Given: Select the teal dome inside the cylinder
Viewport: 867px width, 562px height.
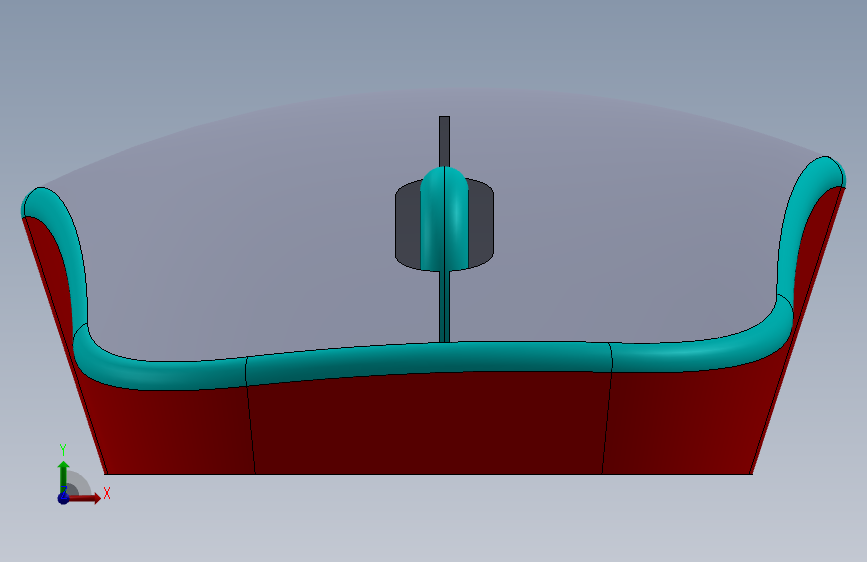Looking at the screenshot, I should 445,218.
